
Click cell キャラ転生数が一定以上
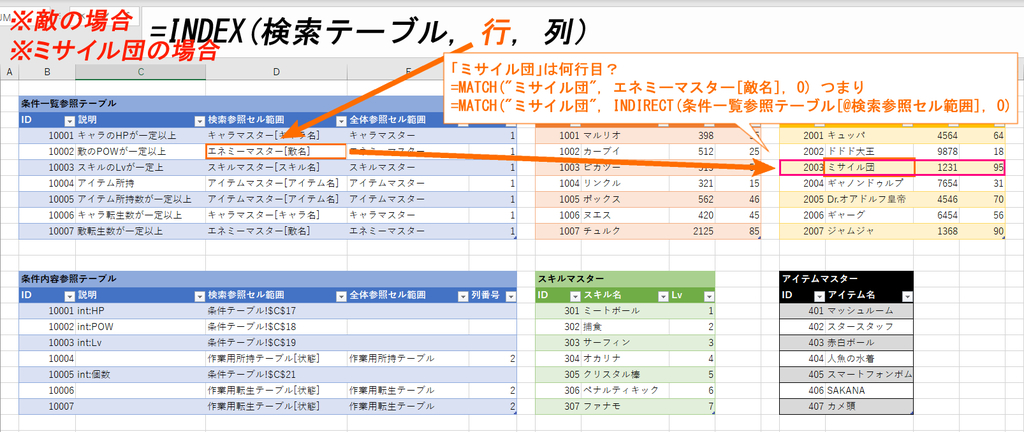click(140, 215)
